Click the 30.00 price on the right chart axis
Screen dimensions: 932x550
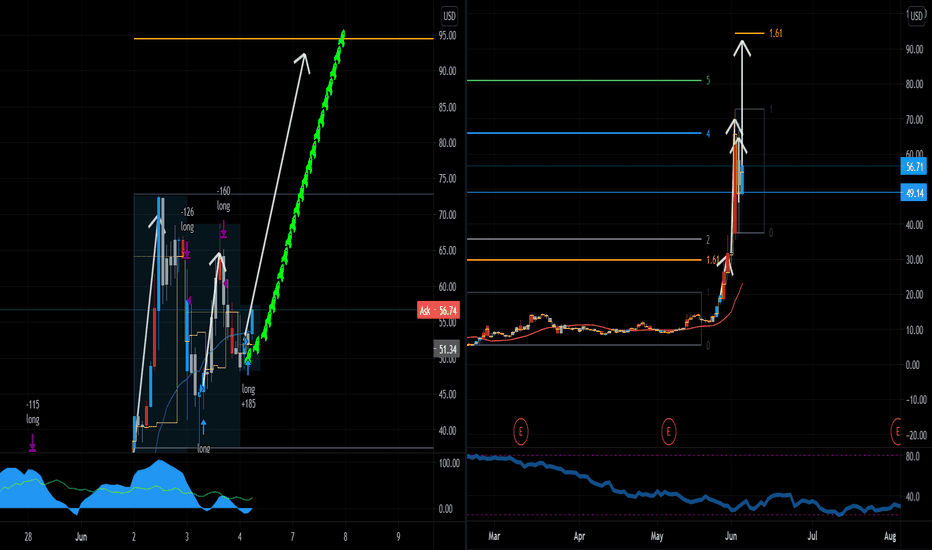pos(914,260)
